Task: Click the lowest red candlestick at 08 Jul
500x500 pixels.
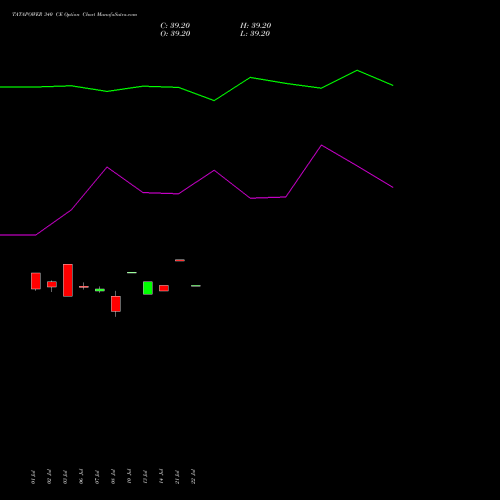Action: pos(116,304)
